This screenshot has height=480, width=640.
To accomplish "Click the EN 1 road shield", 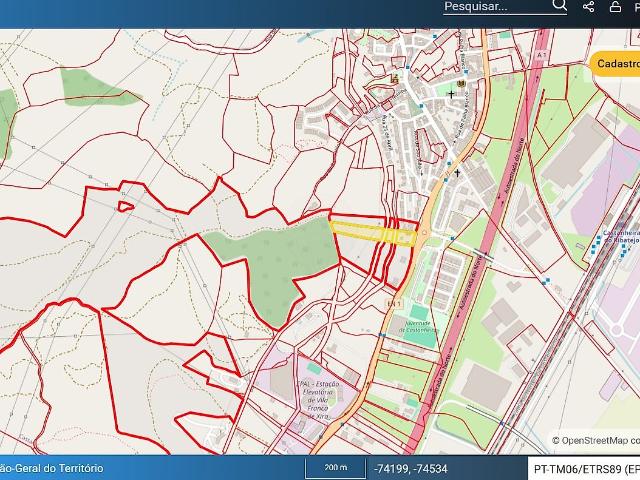I will 394,302.
